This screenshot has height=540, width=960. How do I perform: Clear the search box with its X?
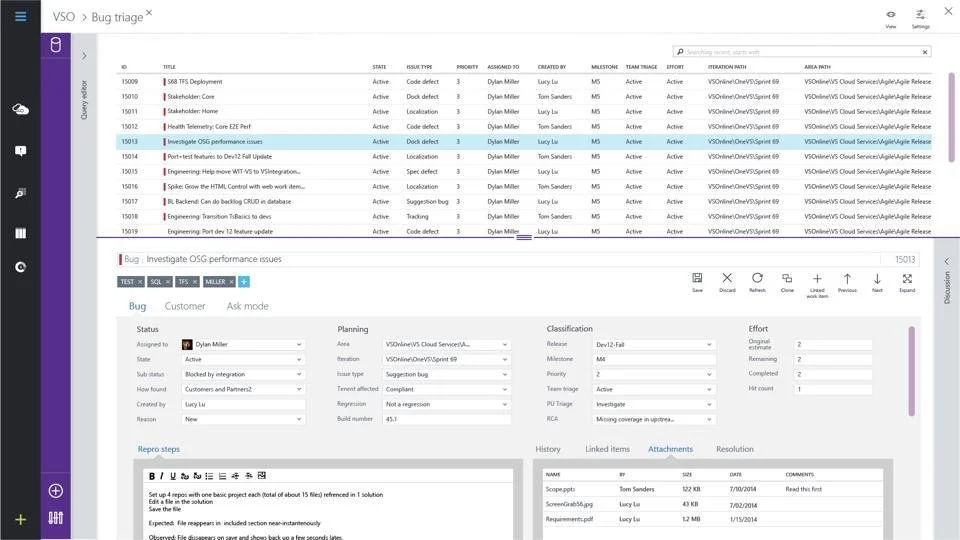point(924,52)
